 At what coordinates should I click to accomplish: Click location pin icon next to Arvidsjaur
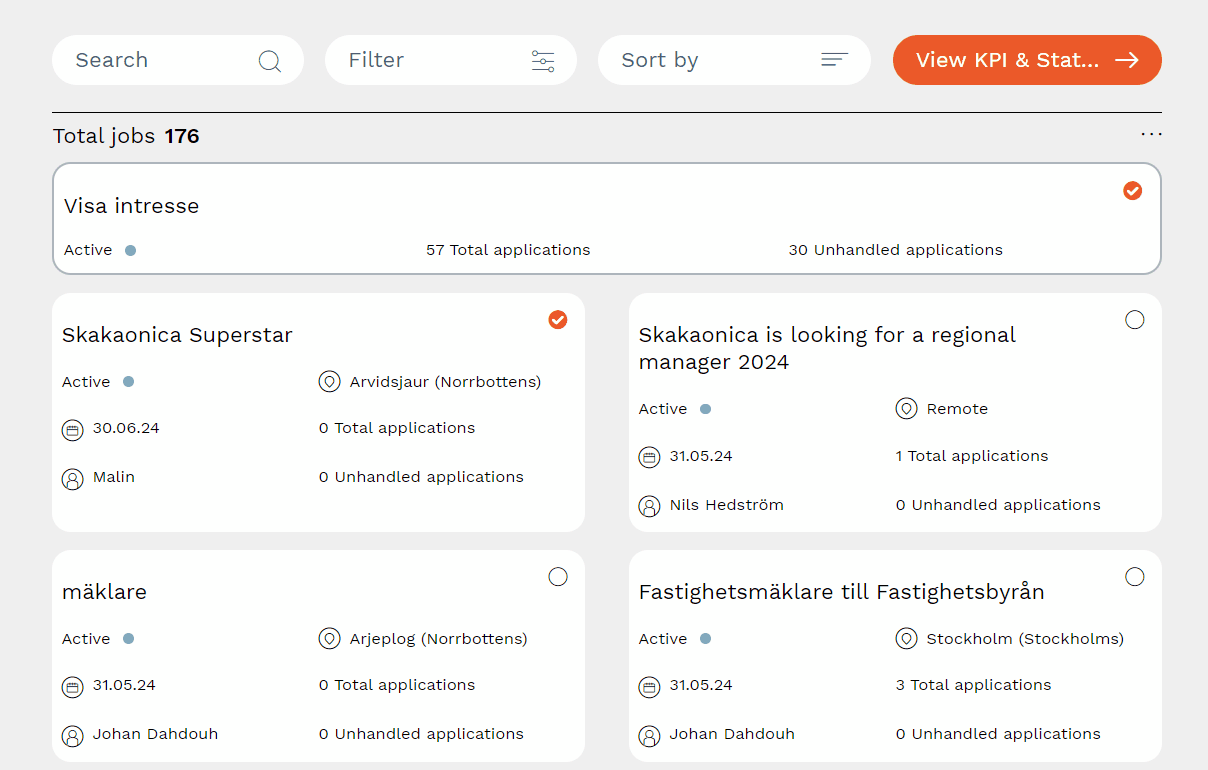(329, 382)
